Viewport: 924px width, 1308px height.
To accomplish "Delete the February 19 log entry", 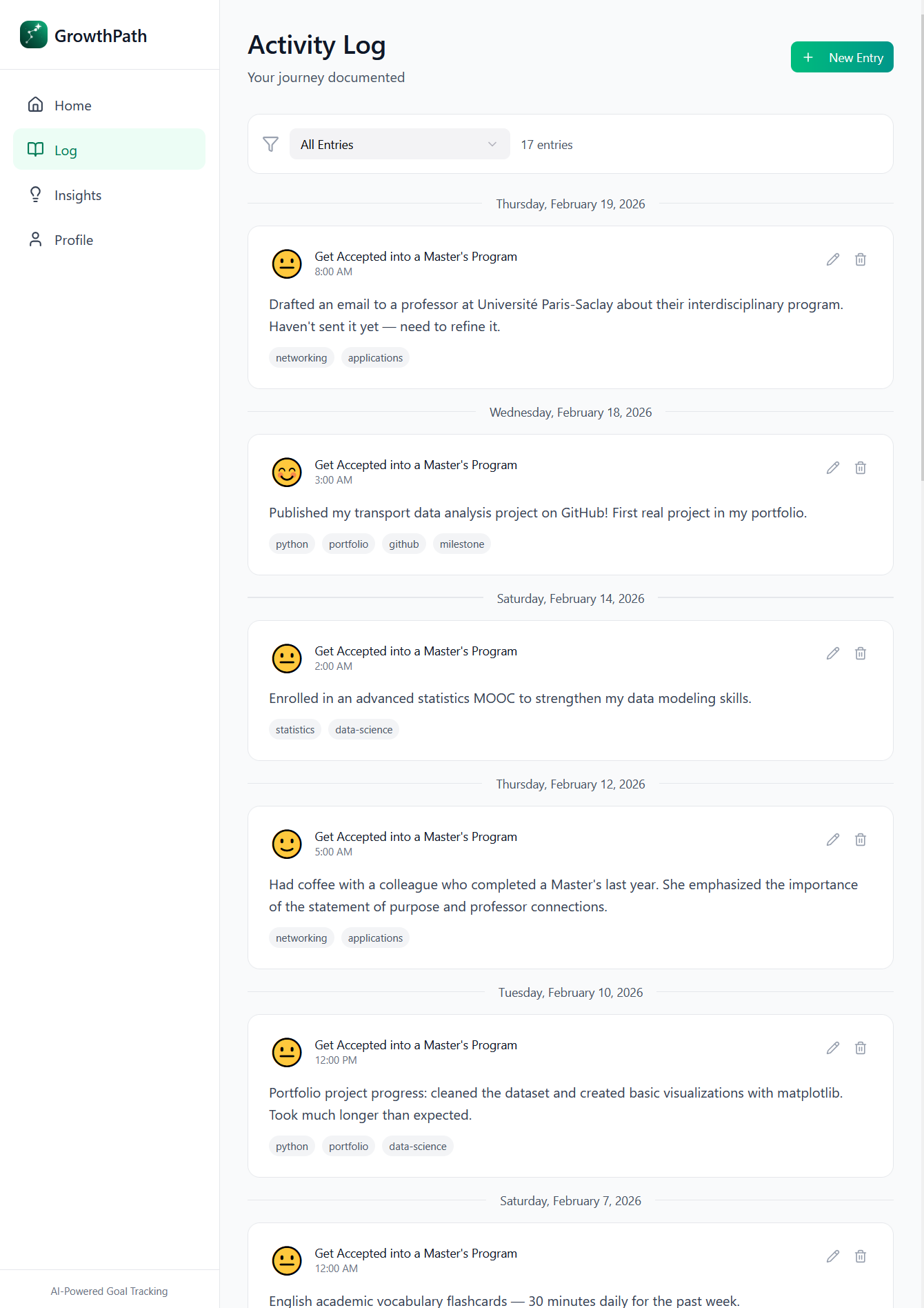I will tap(861, 259).
